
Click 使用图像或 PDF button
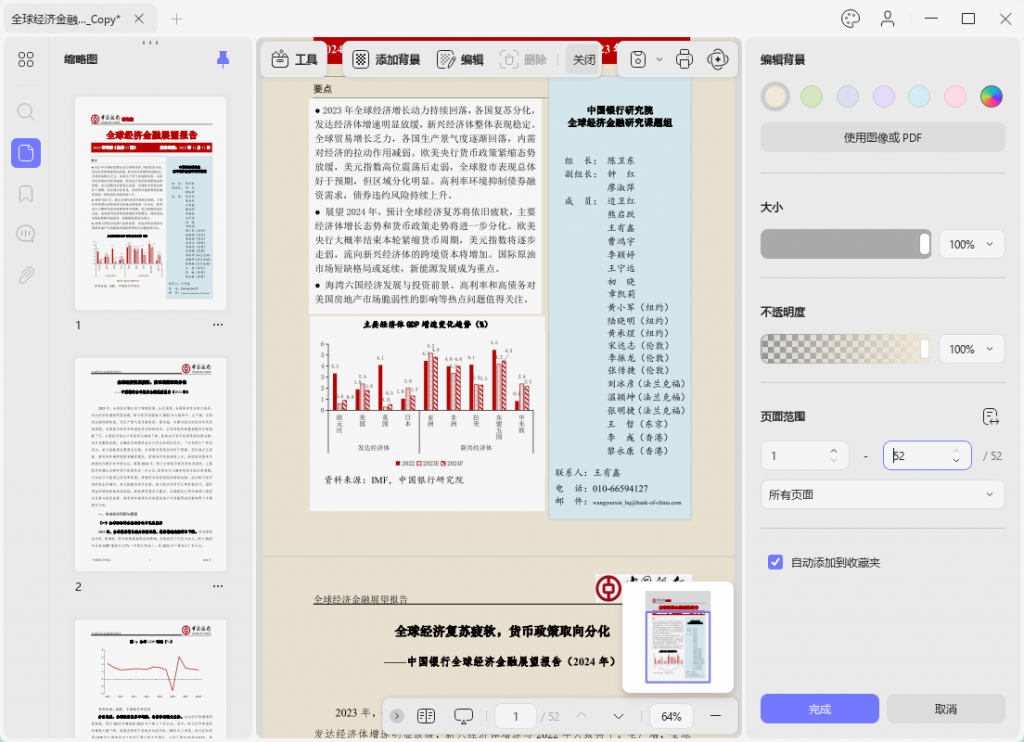(x=882, y=138)
